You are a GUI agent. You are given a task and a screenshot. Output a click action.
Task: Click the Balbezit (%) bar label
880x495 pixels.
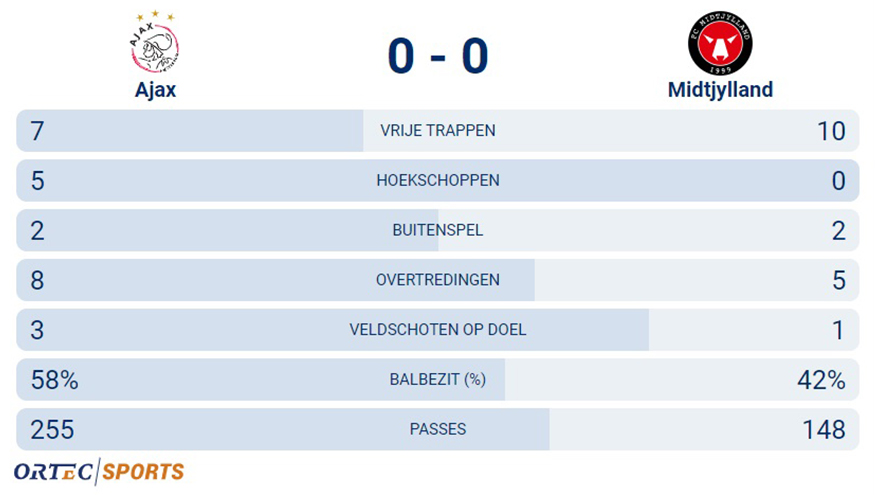pos(438,380)
